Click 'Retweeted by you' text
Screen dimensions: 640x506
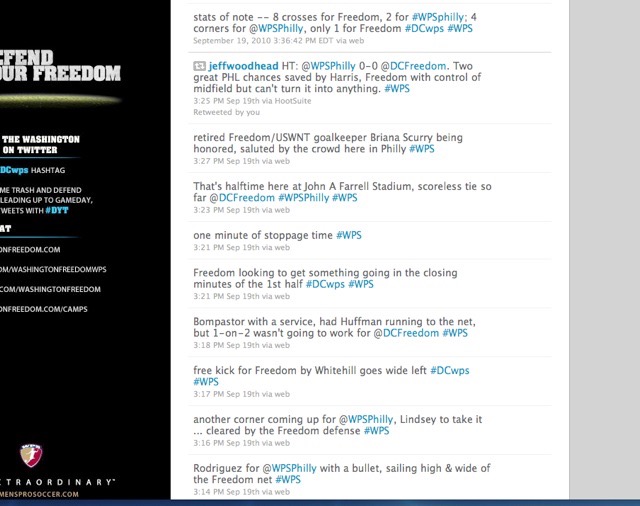227,112
